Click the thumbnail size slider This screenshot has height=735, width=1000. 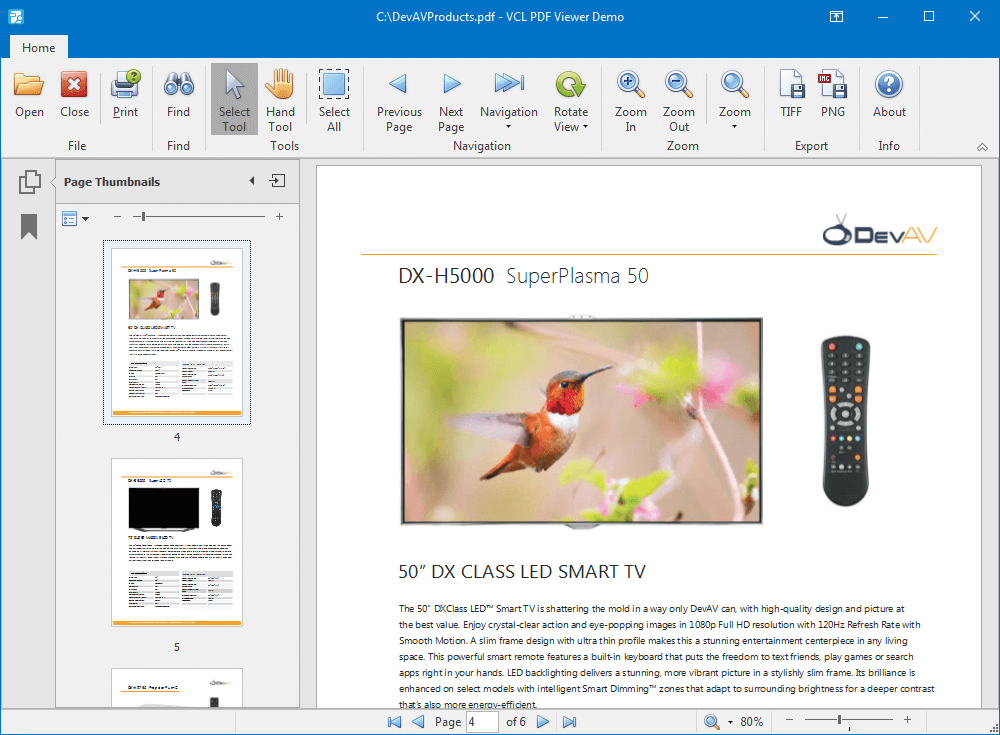[x=198, y=217]
